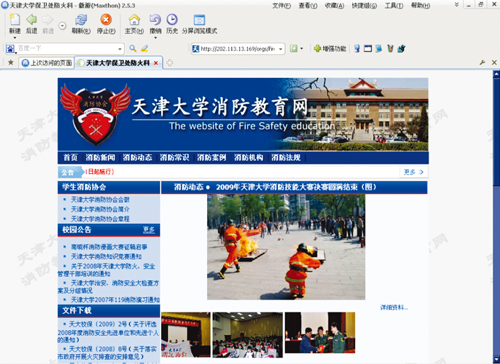Viewport: 500px width, 364px height.
Task: Open 消防常识 navigation link
Action: coord(174,157)
